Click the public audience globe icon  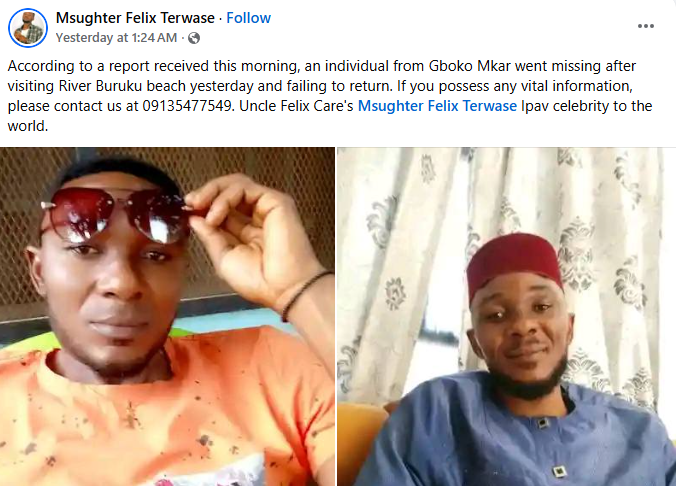coord(194,38)
